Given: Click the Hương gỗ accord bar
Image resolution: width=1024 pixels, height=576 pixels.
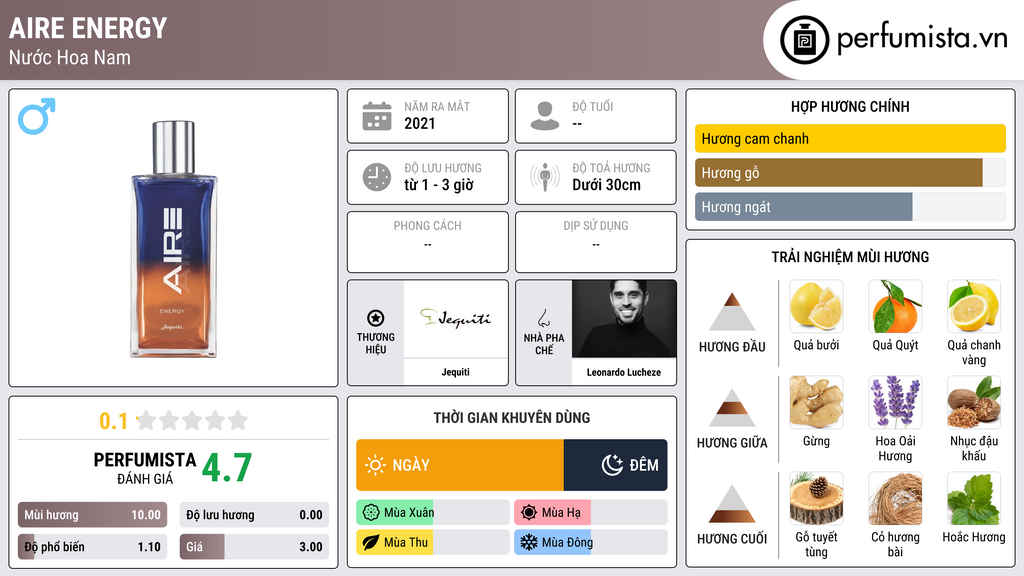Looking at the screenshot, I should (850, 172).
